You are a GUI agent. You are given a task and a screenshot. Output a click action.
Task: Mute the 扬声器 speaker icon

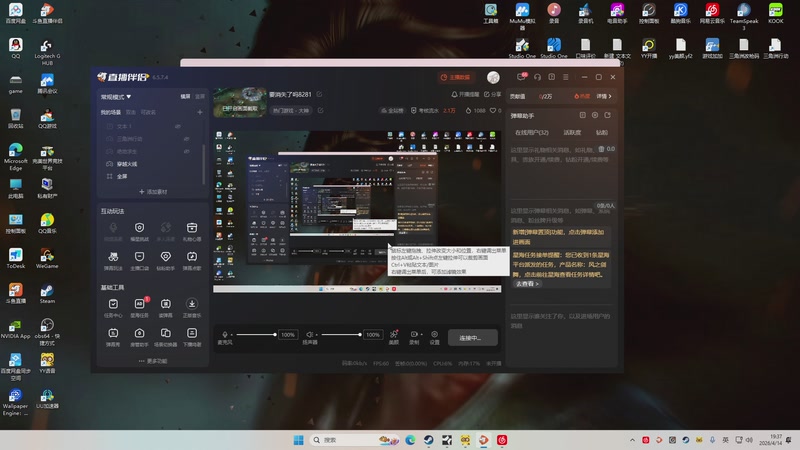(309, 335)
